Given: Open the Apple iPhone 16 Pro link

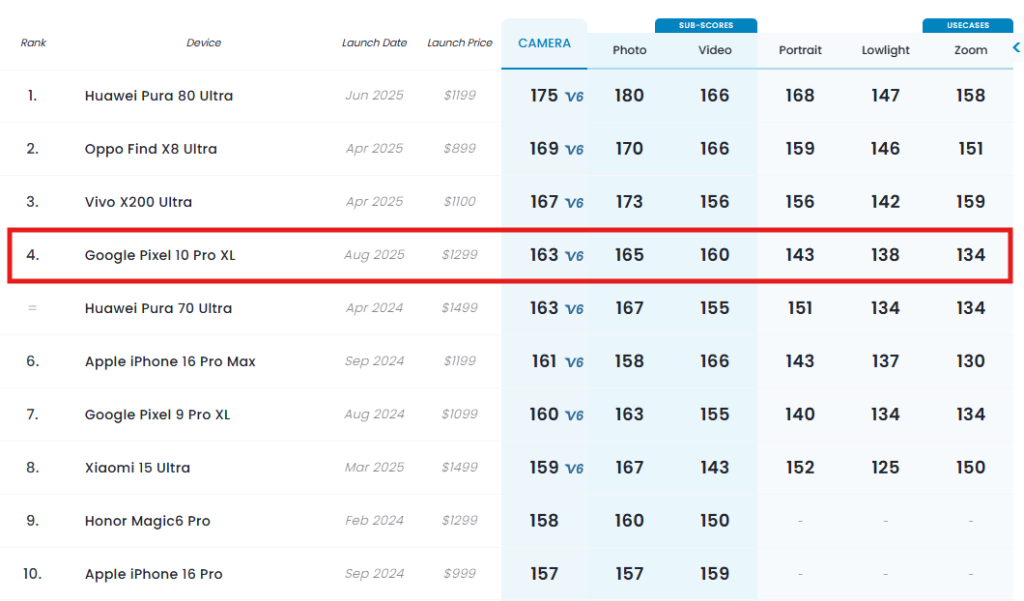Looking at the screenshot, I should (153, 574).
